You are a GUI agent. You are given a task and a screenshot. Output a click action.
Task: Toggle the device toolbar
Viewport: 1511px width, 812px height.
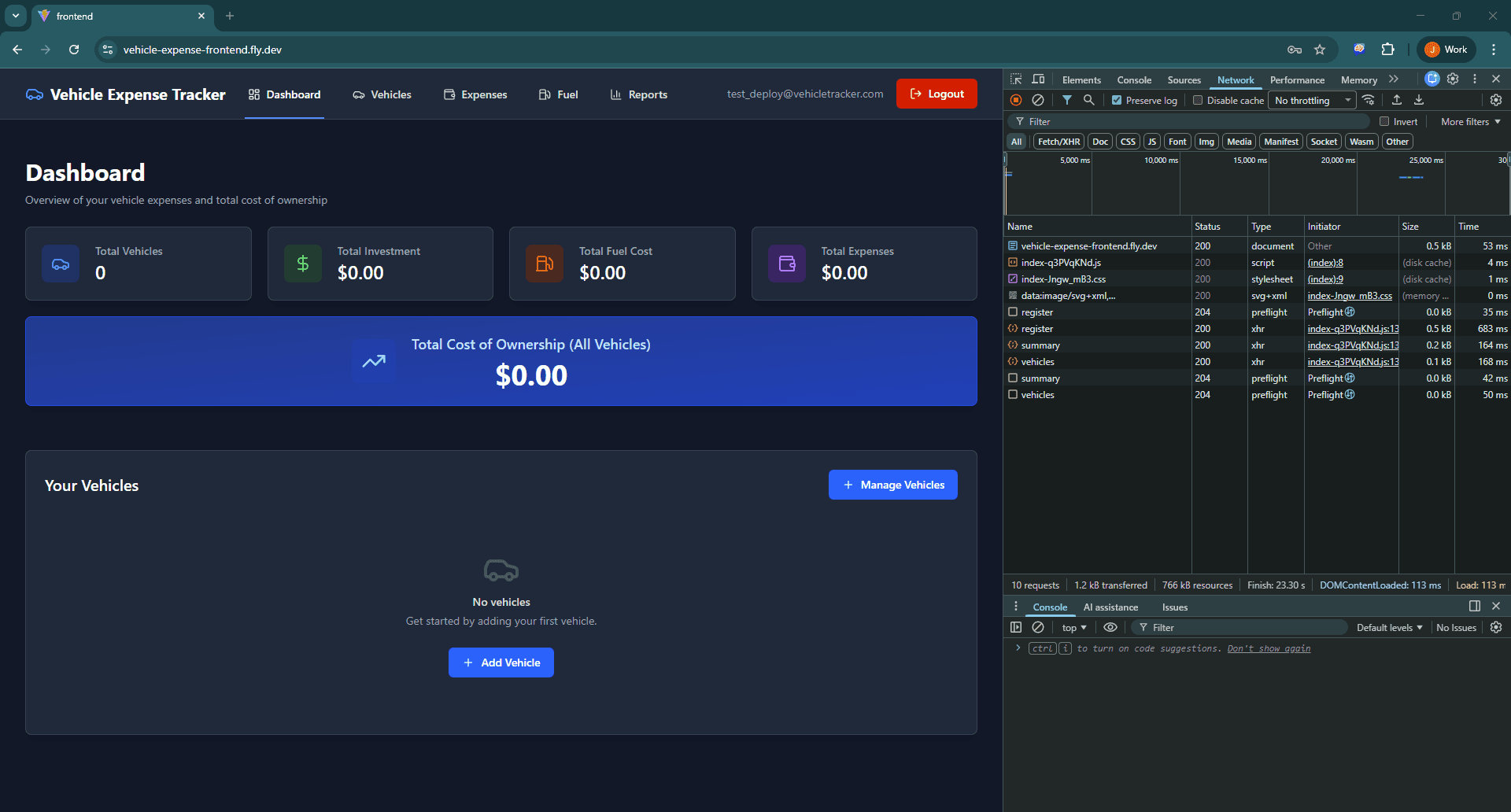click(1038, 79)
